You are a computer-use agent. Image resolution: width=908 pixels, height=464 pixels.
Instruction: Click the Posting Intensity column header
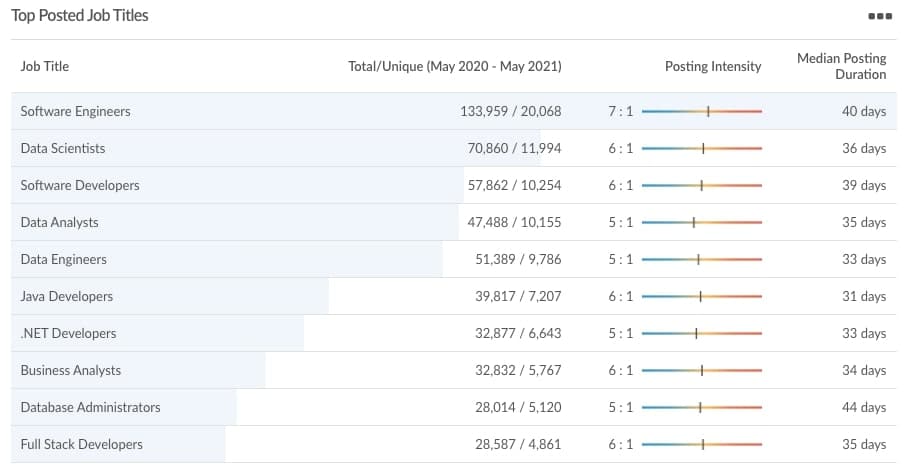coord(713,67)
